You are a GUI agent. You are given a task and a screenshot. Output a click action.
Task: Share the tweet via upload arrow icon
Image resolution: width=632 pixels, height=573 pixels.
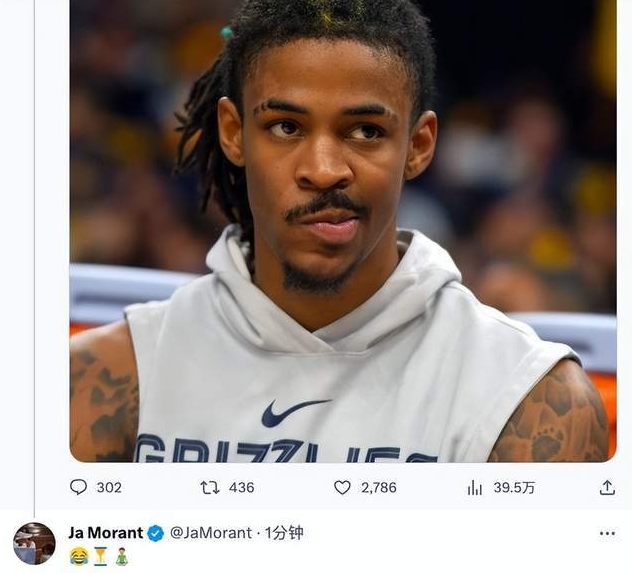607,487
